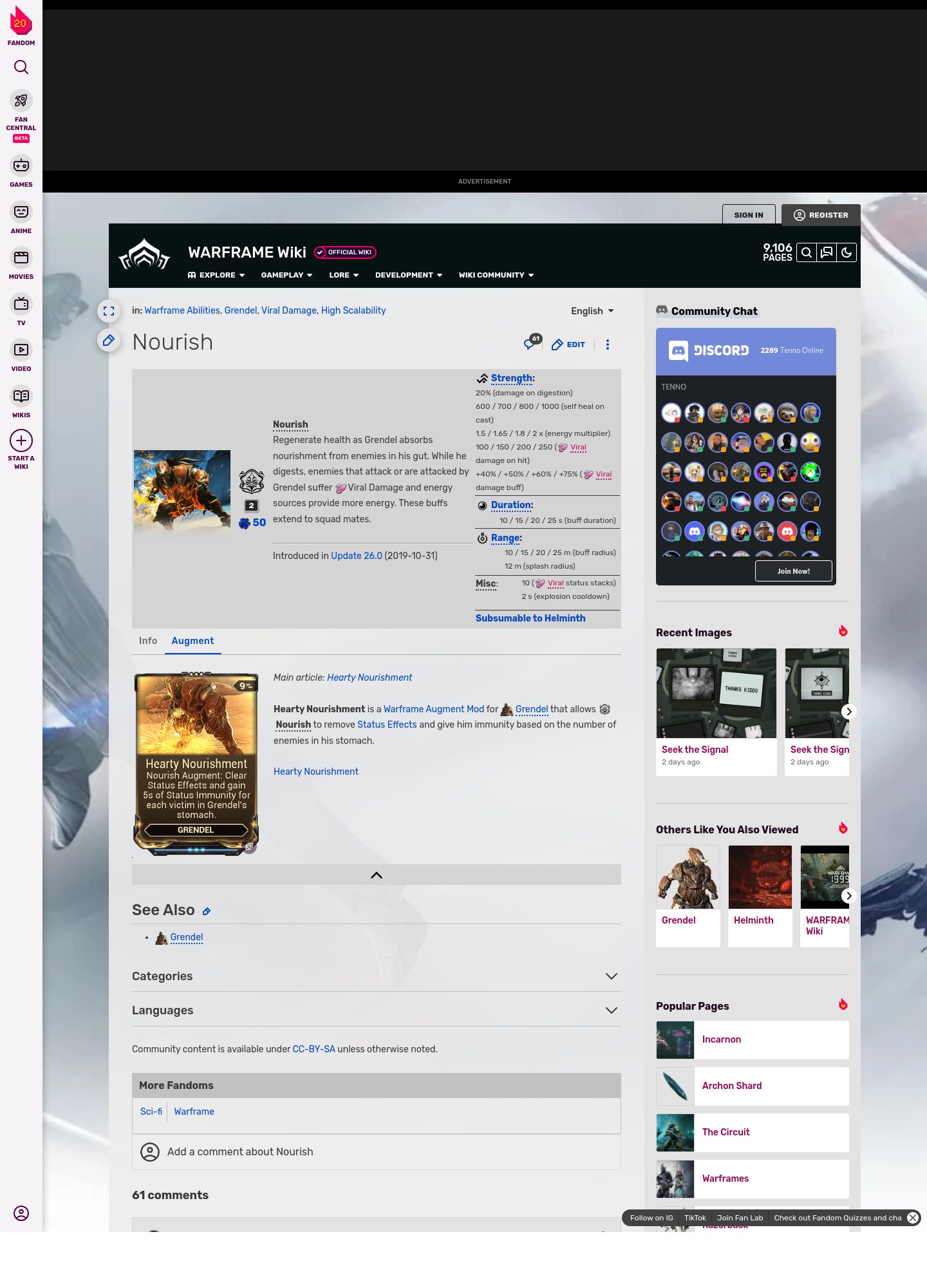Open Grendel link under See Also
The height and width of the screenshot is (1288, 927).
[x=187, y=937]
